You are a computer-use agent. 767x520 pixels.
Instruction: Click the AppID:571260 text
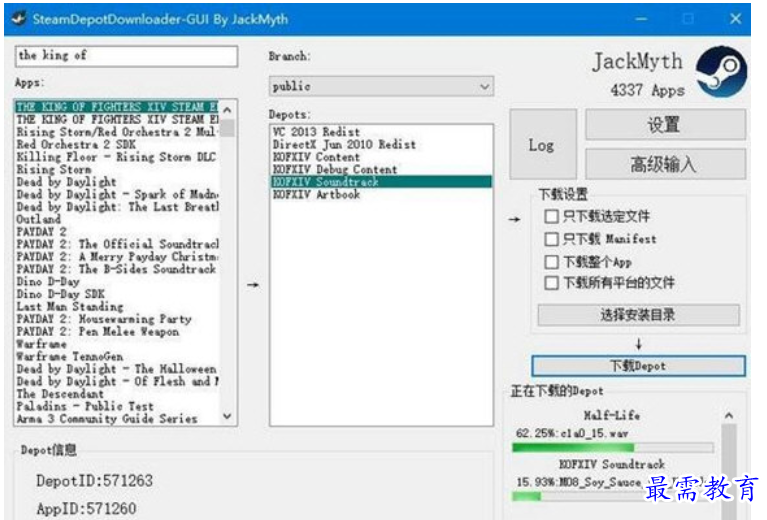pyautogui.click(x=86, y=508)
